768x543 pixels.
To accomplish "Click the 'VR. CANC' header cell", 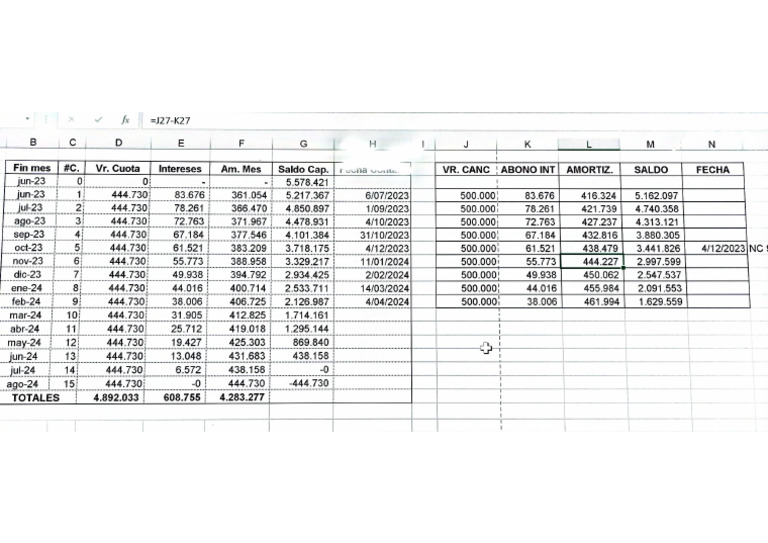I will (466, 170).
